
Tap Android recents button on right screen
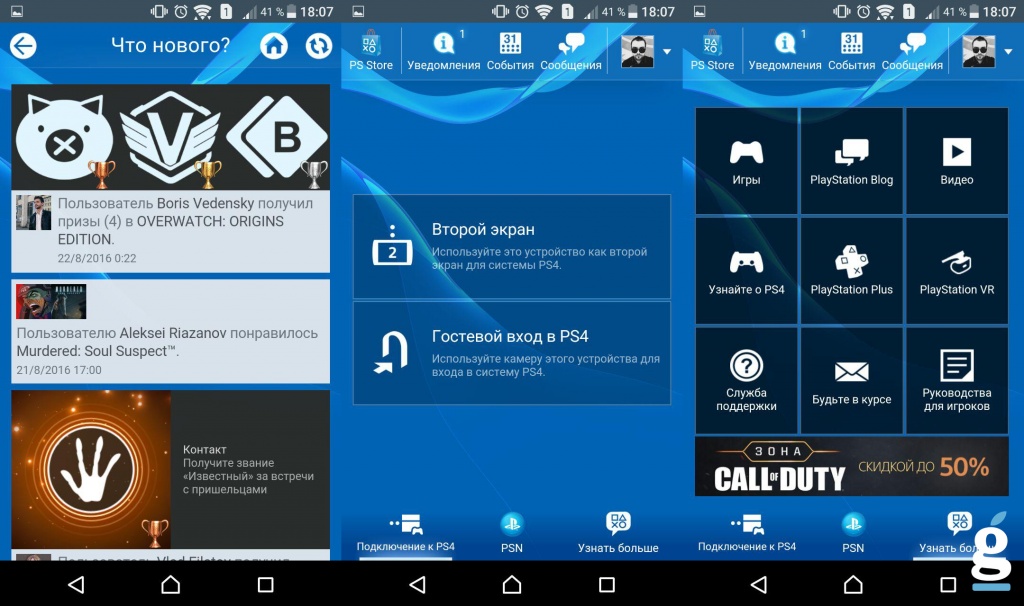948,584
